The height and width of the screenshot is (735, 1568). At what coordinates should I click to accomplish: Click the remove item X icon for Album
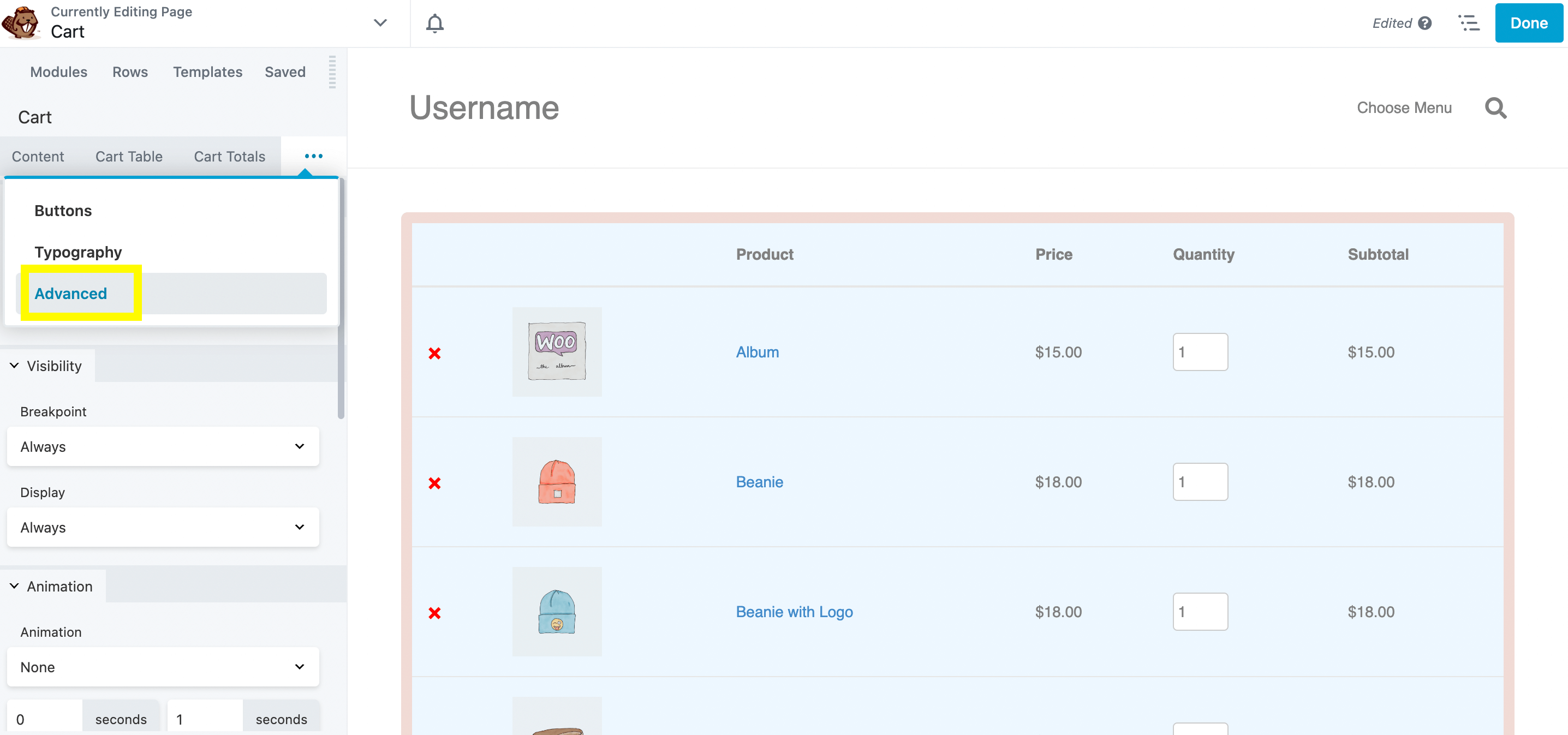[435, 353]
